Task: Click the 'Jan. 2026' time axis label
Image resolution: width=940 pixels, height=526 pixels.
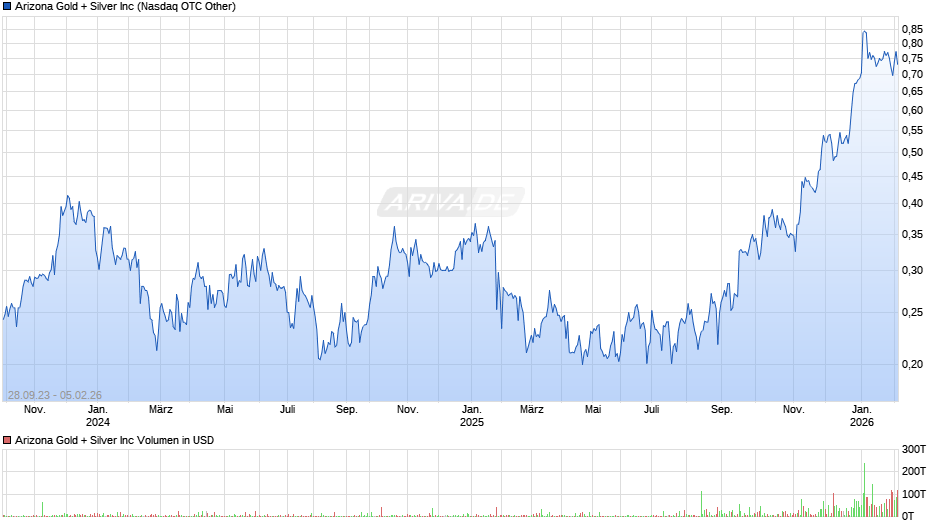Action: 861,416
